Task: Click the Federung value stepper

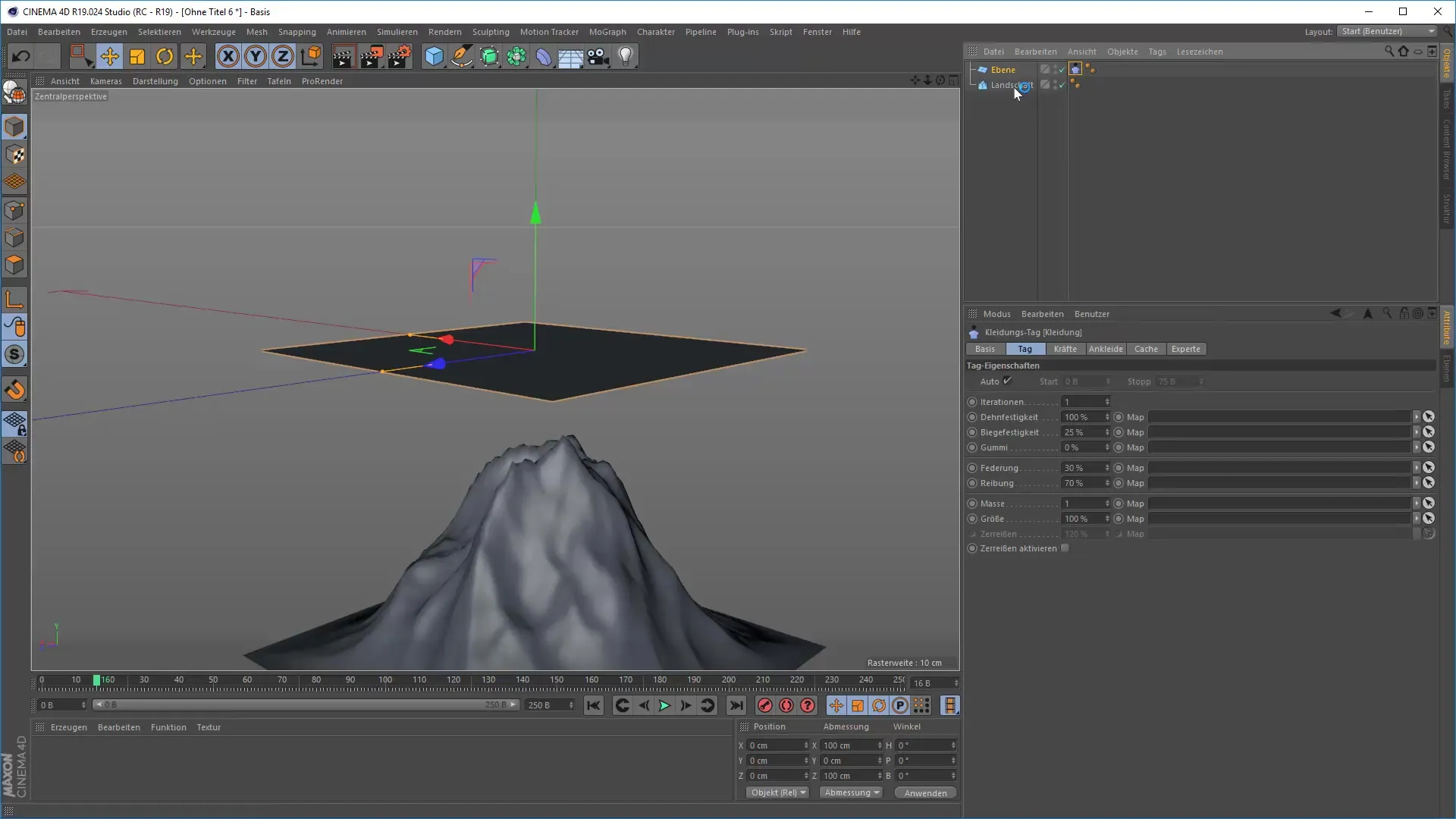Action: coord(1107,468)
